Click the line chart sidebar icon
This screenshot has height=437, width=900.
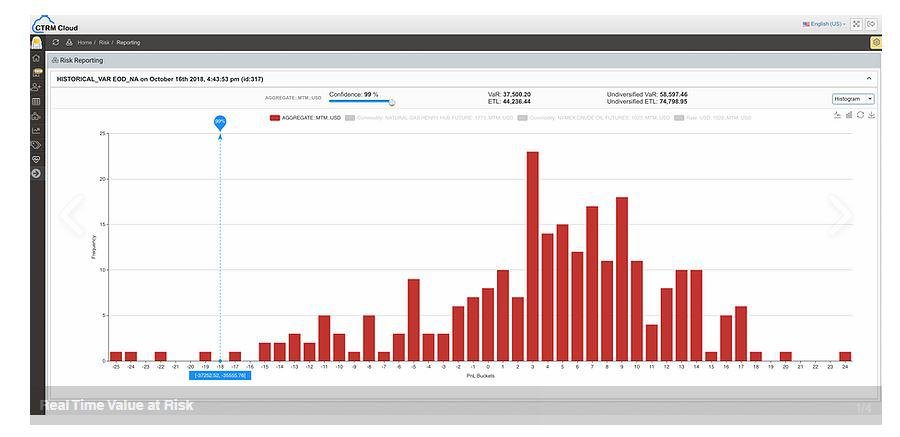point(37,130)
